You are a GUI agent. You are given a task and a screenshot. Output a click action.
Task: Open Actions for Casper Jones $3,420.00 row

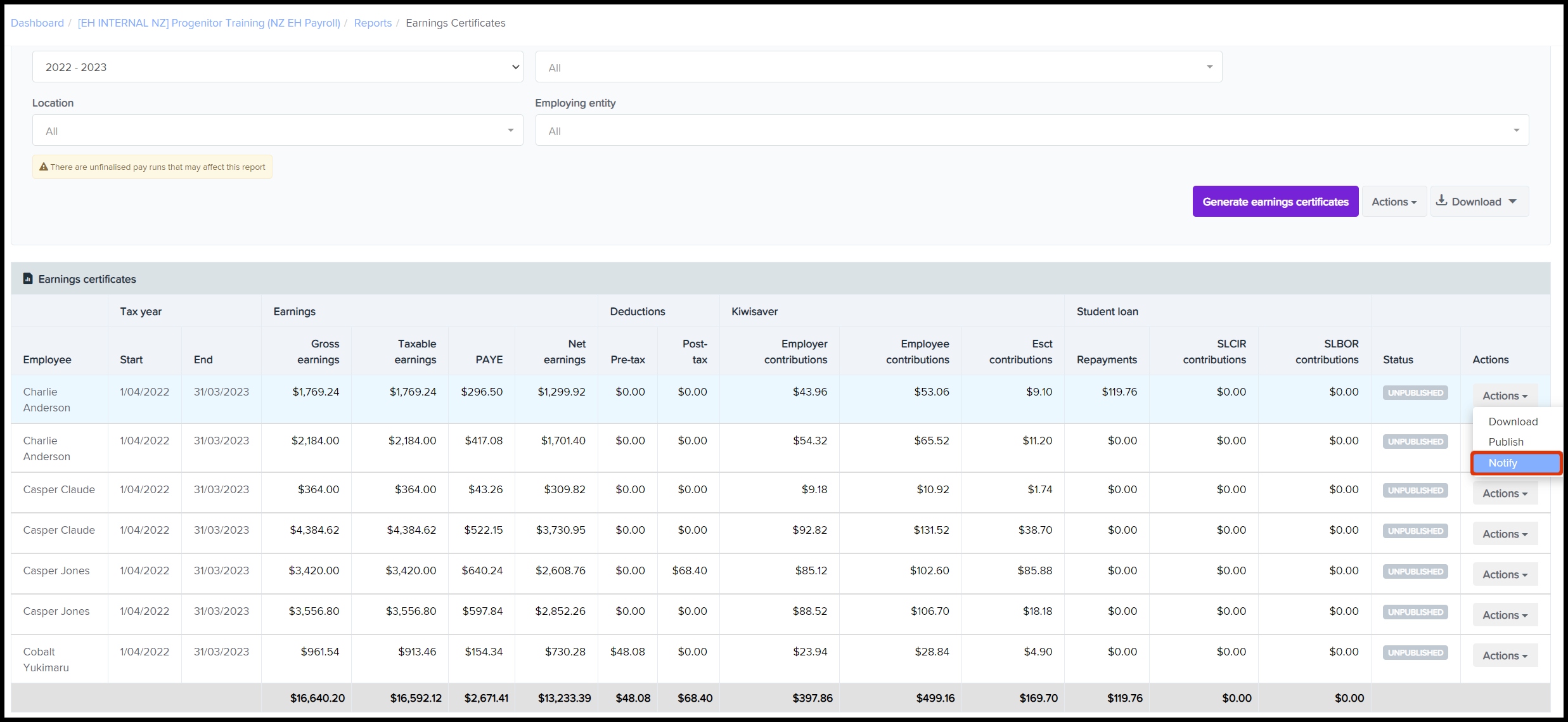coord(1505,574)
